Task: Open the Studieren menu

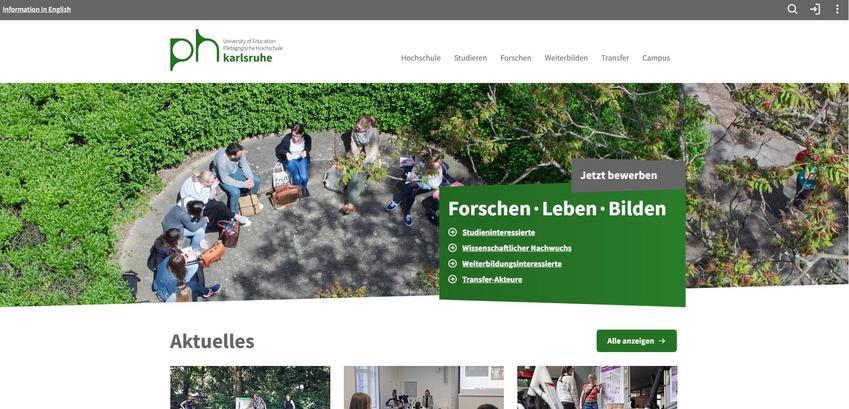Action: [471, 58]
